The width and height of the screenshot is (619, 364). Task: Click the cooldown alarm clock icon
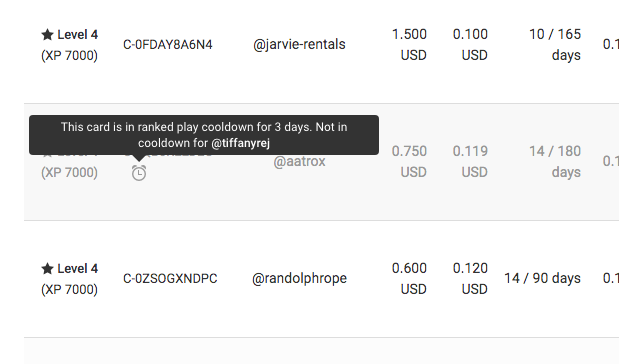click(139, 173)
